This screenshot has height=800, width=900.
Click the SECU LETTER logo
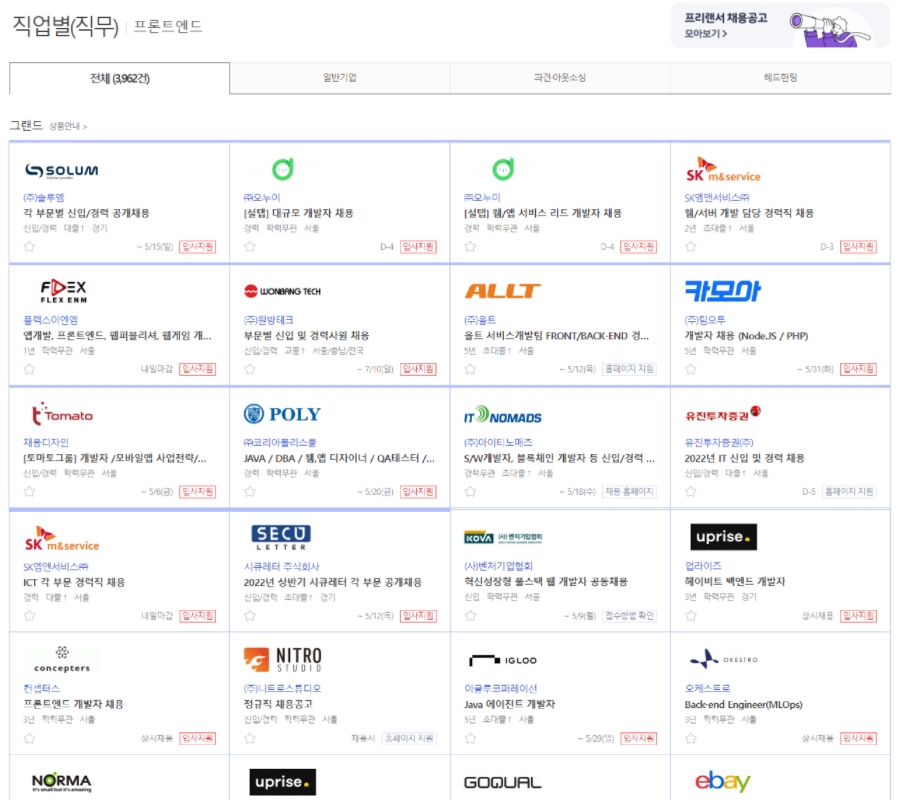coord(281,537)
